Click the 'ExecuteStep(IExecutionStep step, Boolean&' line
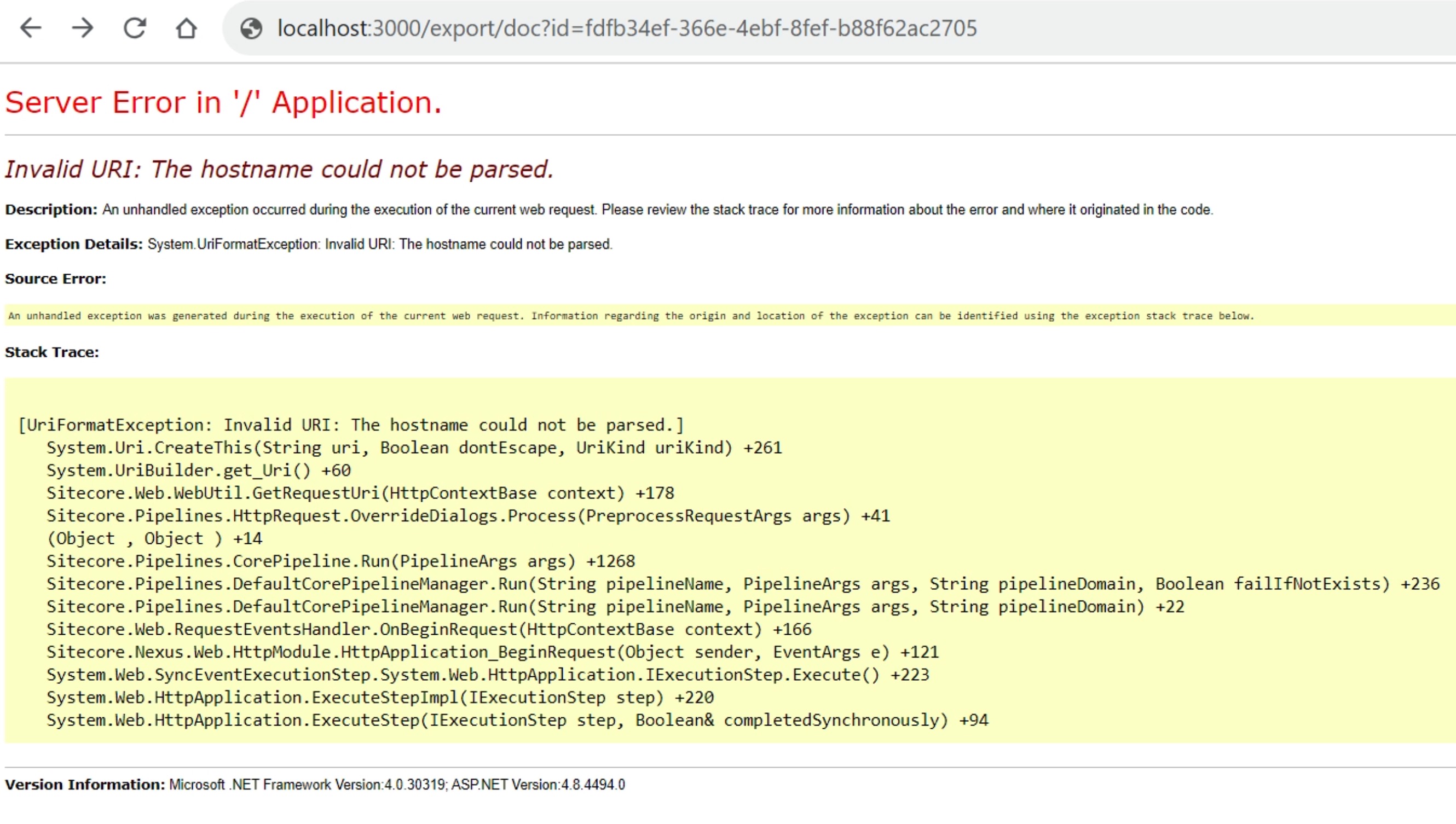 click(x=517, y=720)
